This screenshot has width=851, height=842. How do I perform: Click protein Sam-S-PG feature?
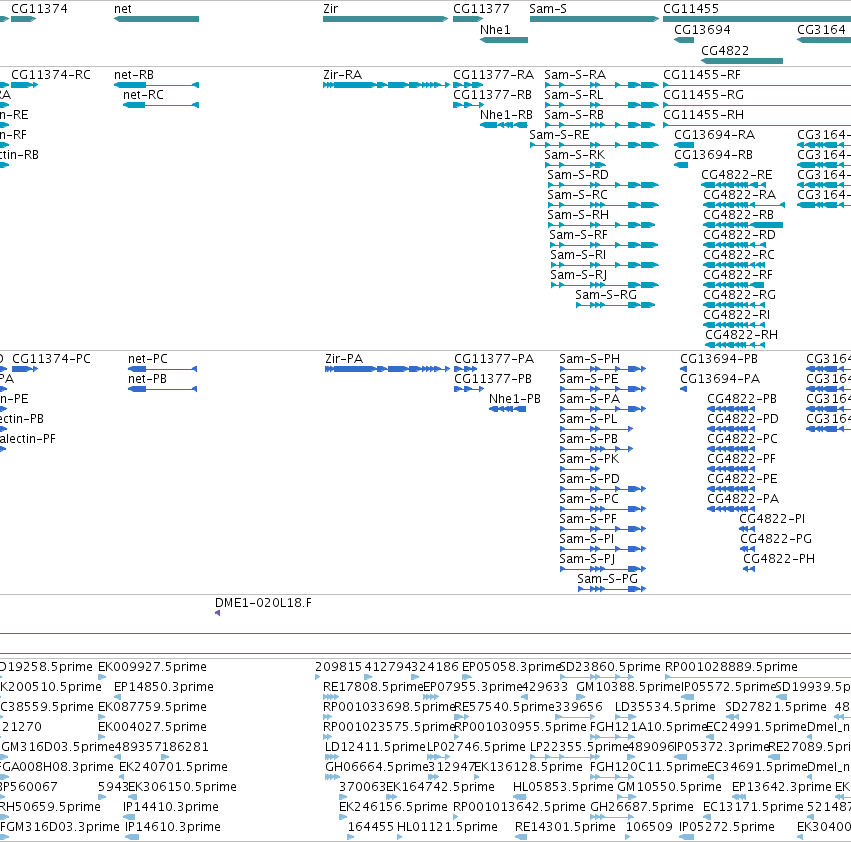point(612,589)
